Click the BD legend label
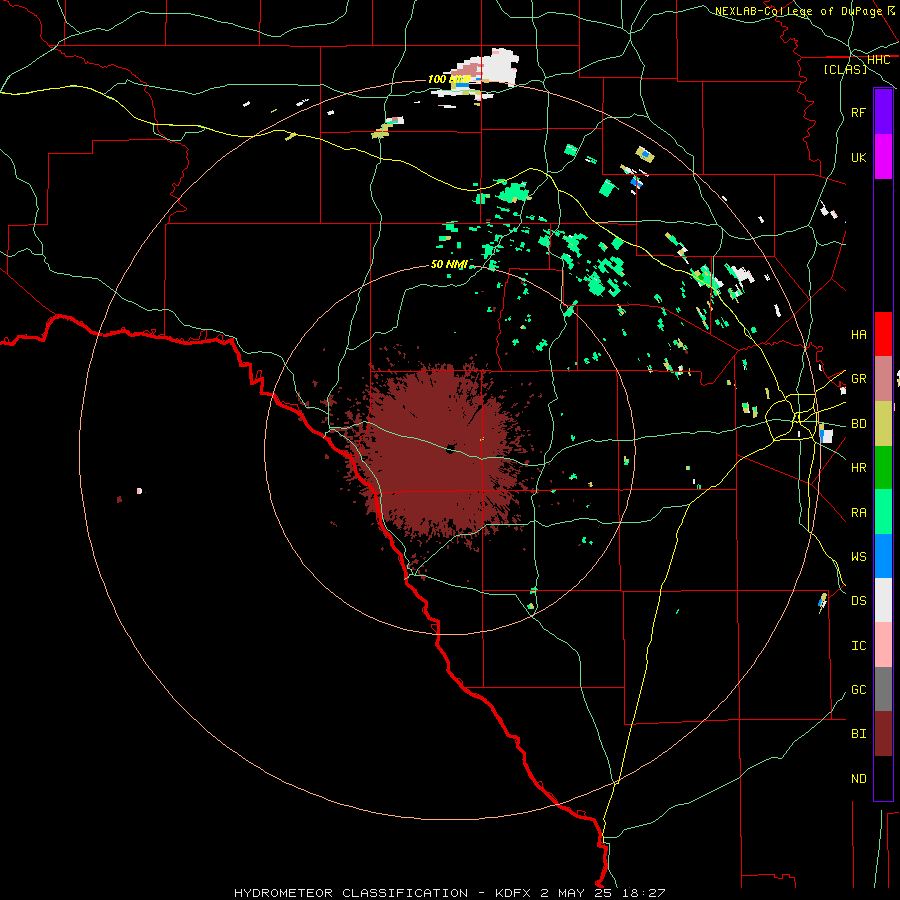Image resolution: width=900 pixels, height=900 pixels. 858,424
